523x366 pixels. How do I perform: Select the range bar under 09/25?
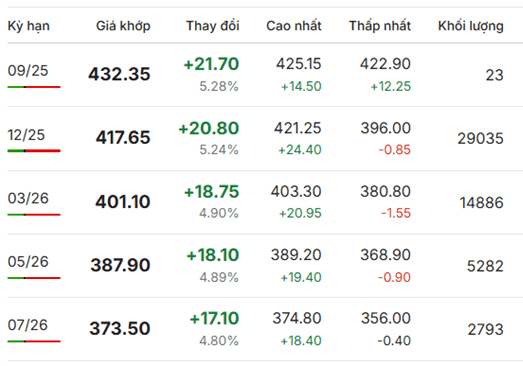(x=34, y=87)
